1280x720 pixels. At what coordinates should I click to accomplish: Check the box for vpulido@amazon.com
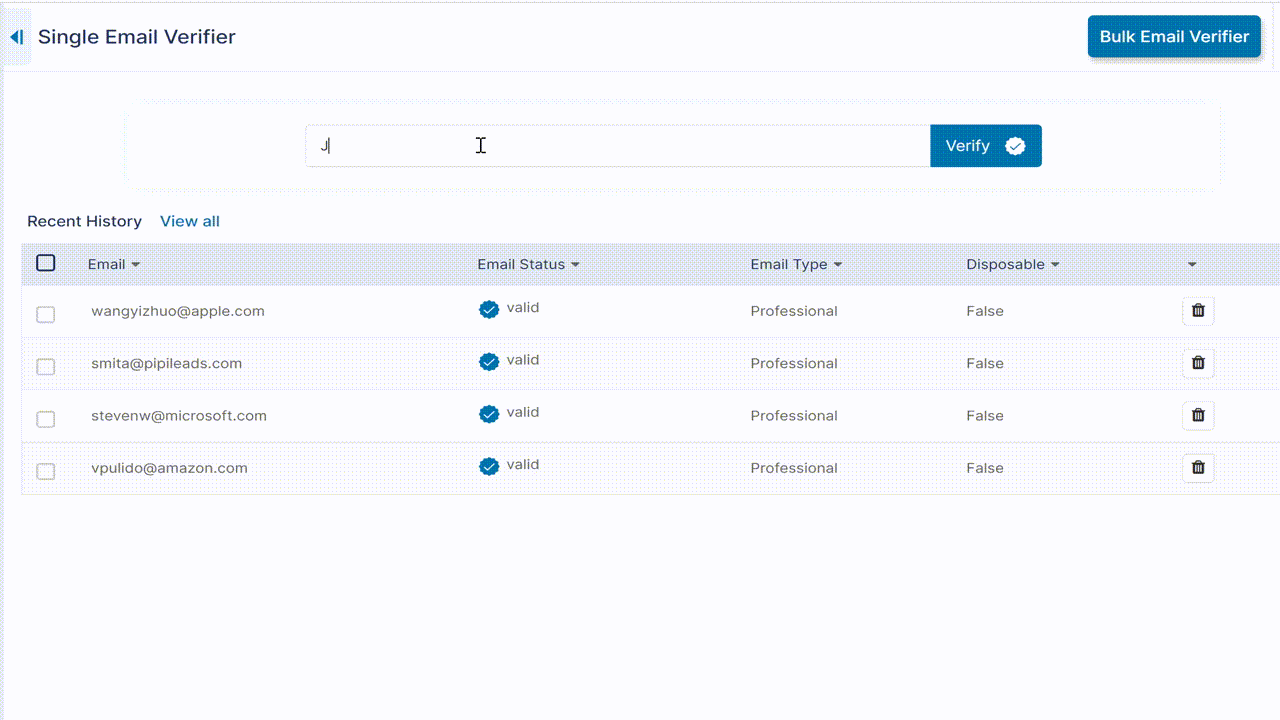pyautogui.click(x=46, y=471)
